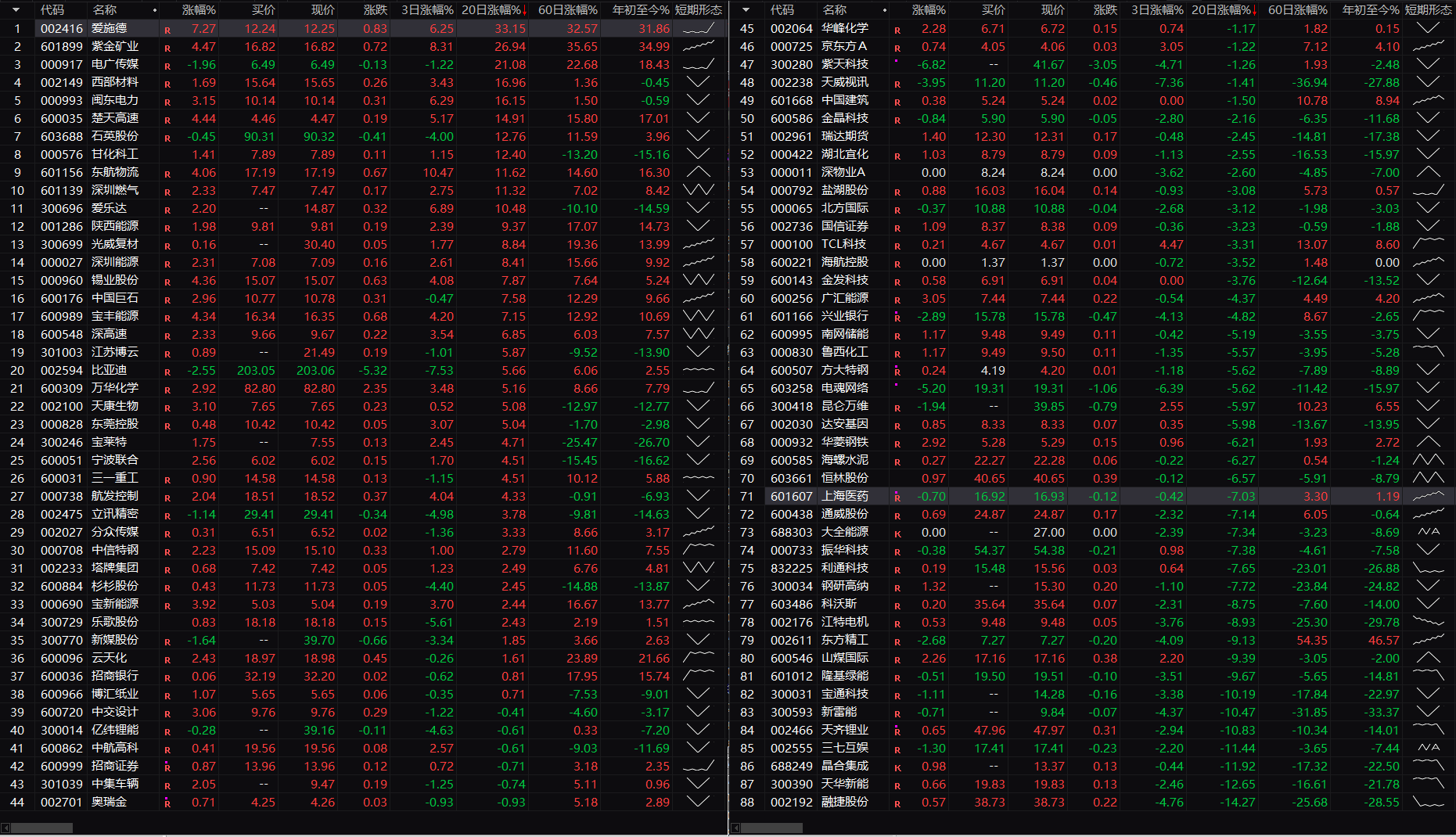This screenshot has width=1456, height=837.
Task: Click the 名称 header in the right list
Action: click(x=835, y=10)
